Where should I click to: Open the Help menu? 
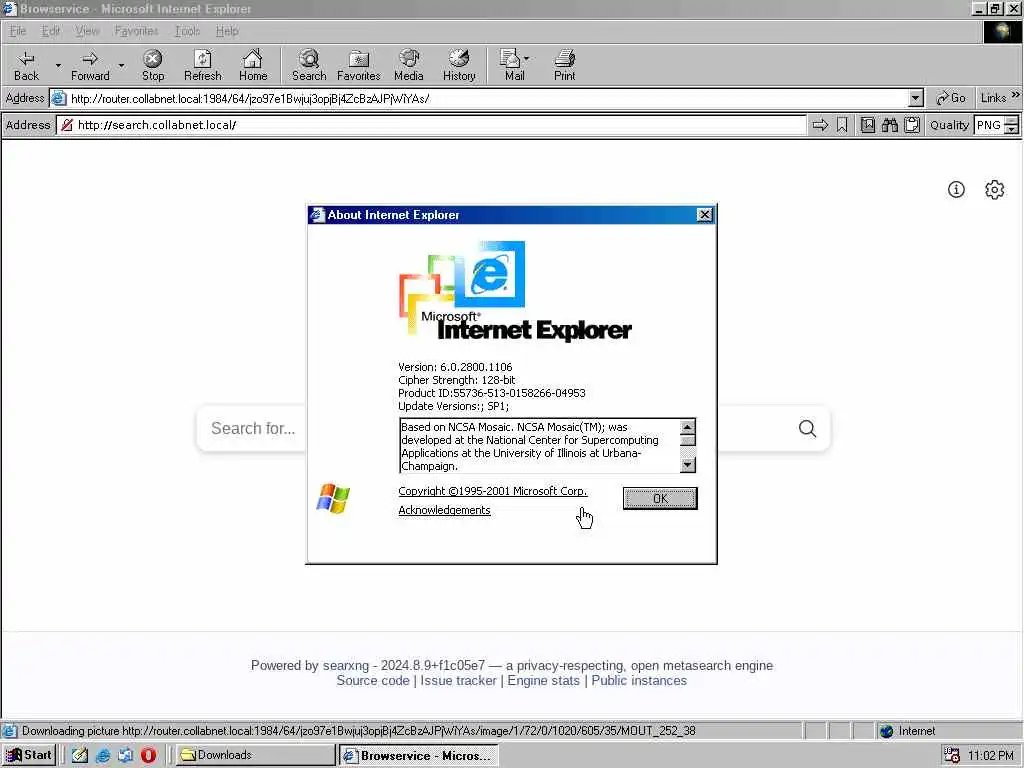227,31
